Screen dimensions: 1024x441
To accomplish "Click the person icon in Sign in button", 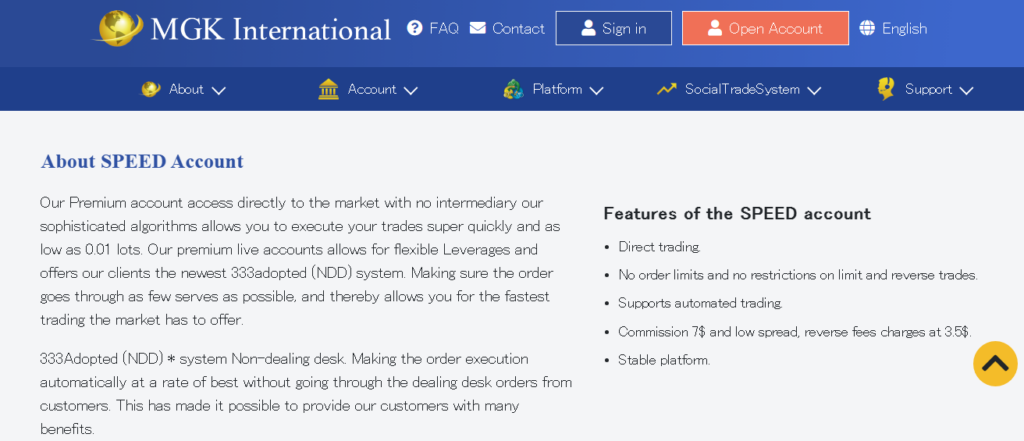I will pos(588,28).
